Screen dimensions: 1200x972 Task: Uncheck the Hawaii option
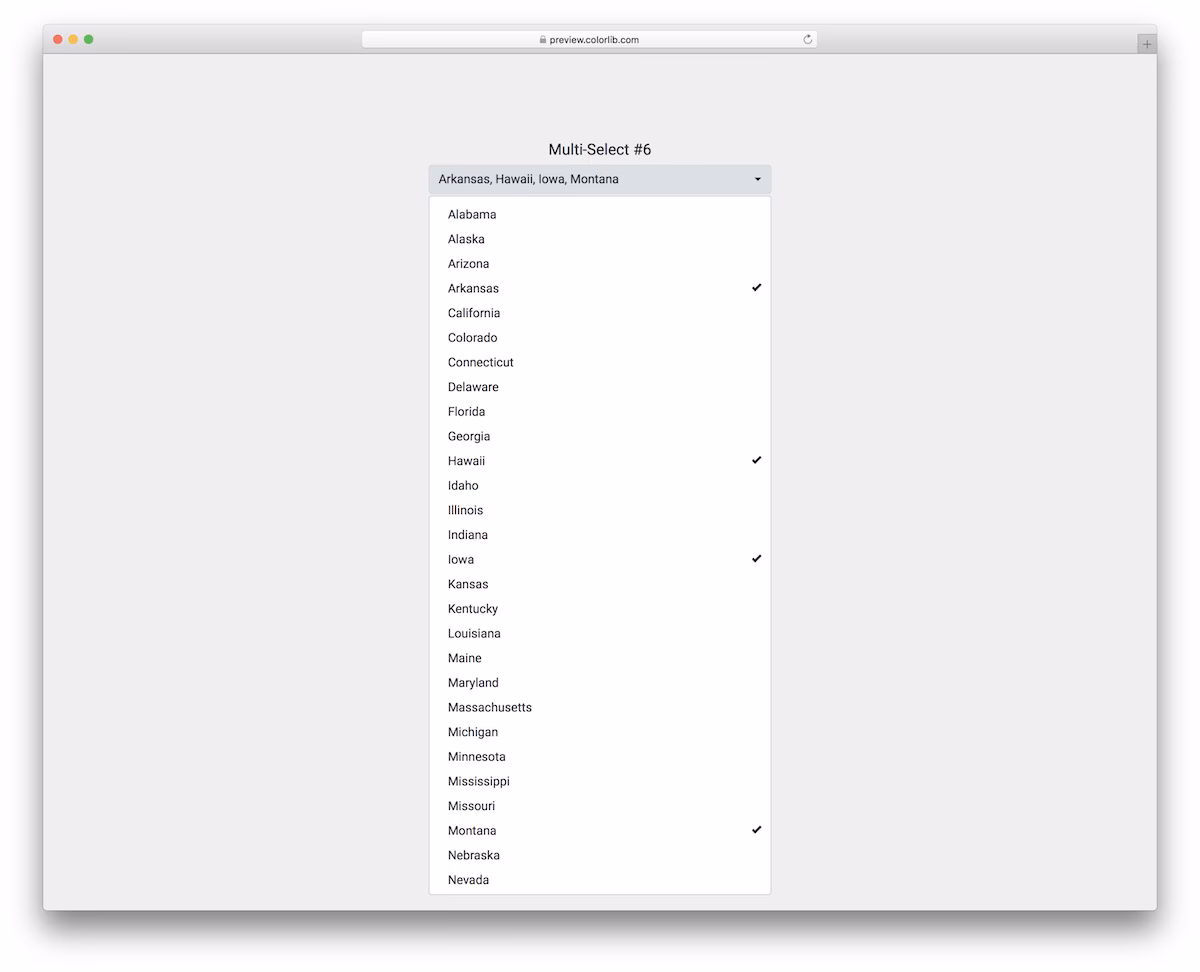click(600, 461)
